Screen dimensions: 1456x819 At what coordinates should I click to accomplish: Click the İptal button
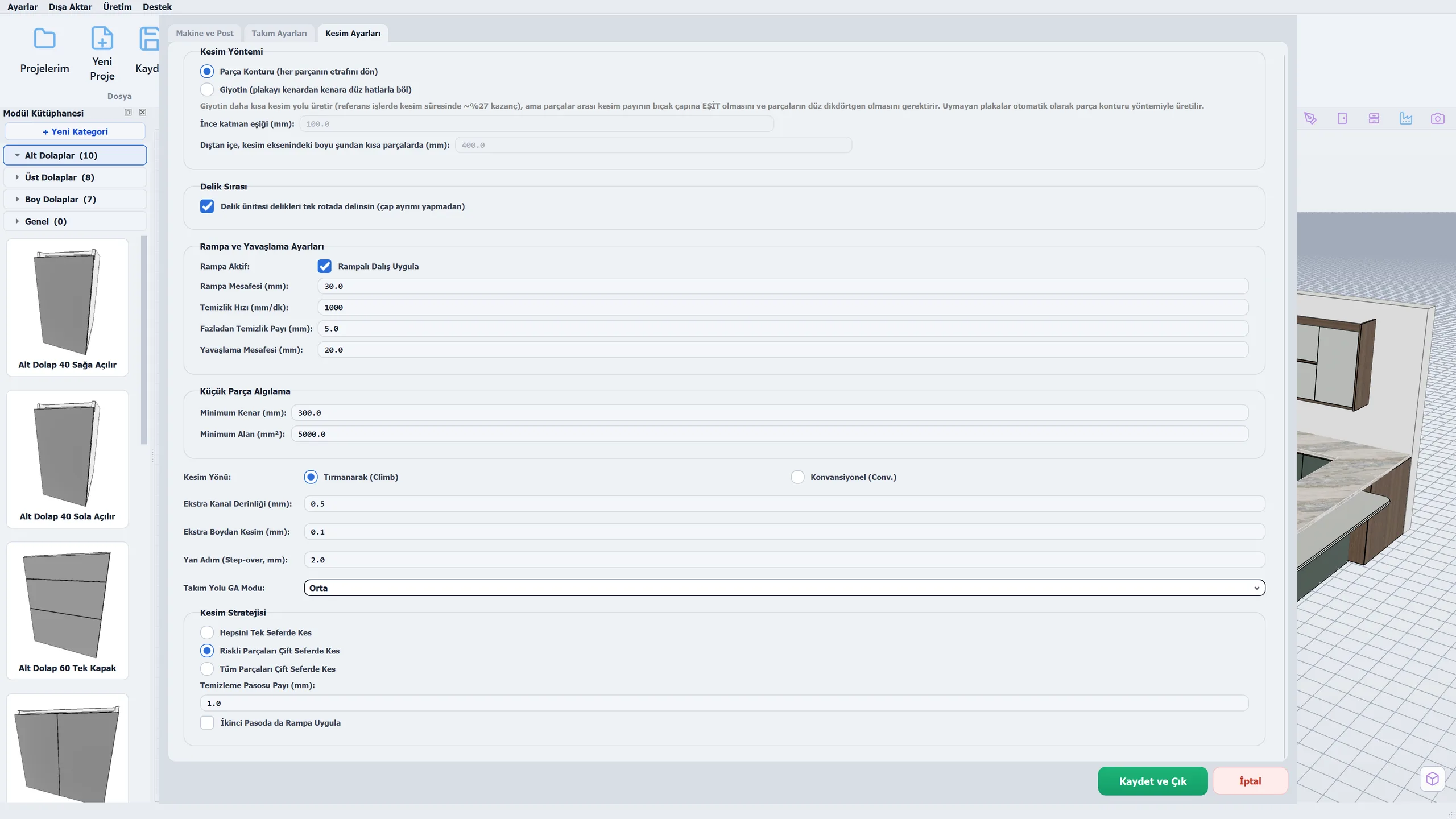(1250, 781)
